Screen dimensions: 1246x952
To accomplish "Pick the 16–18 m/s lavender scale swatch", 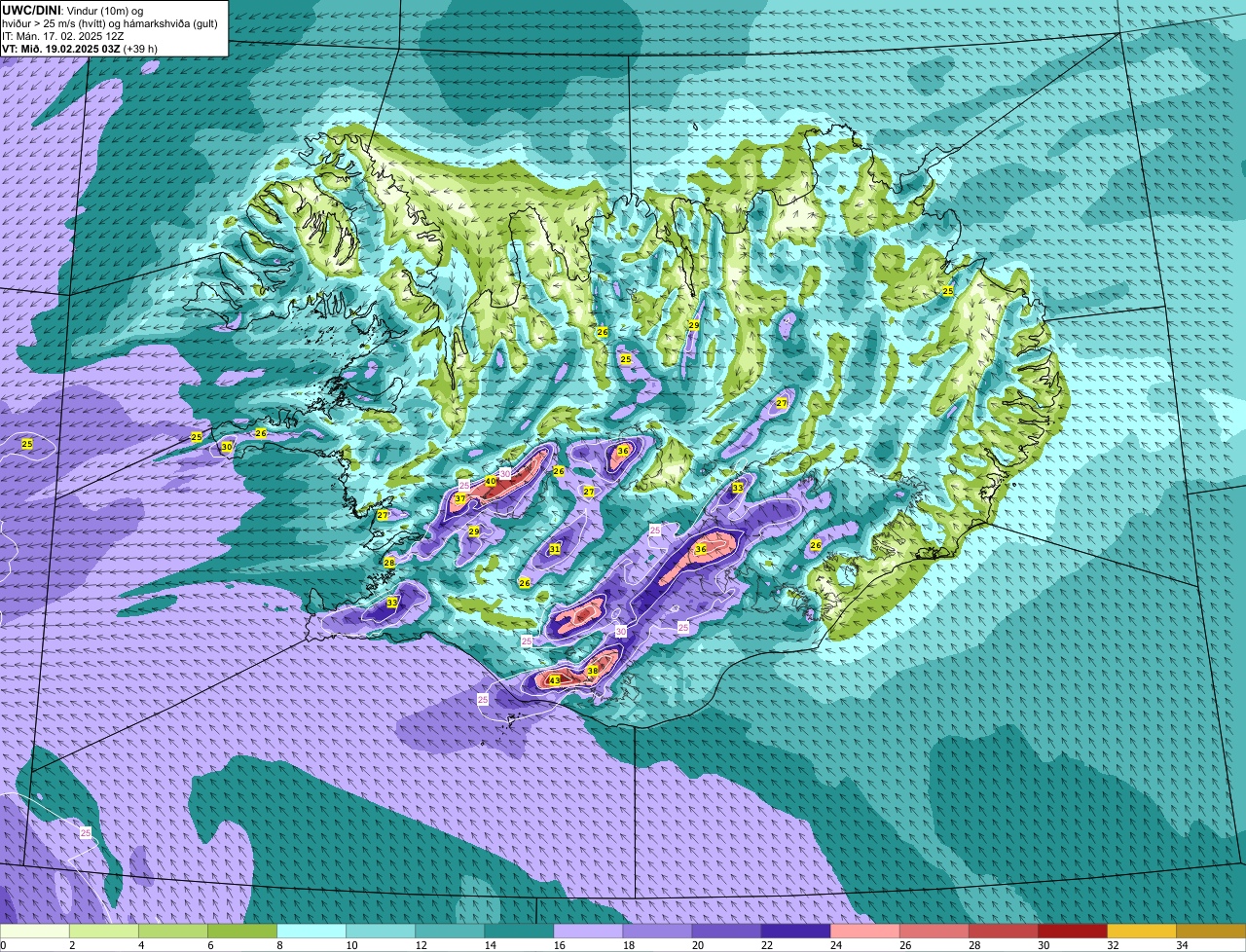I will [x=588, y=931].
